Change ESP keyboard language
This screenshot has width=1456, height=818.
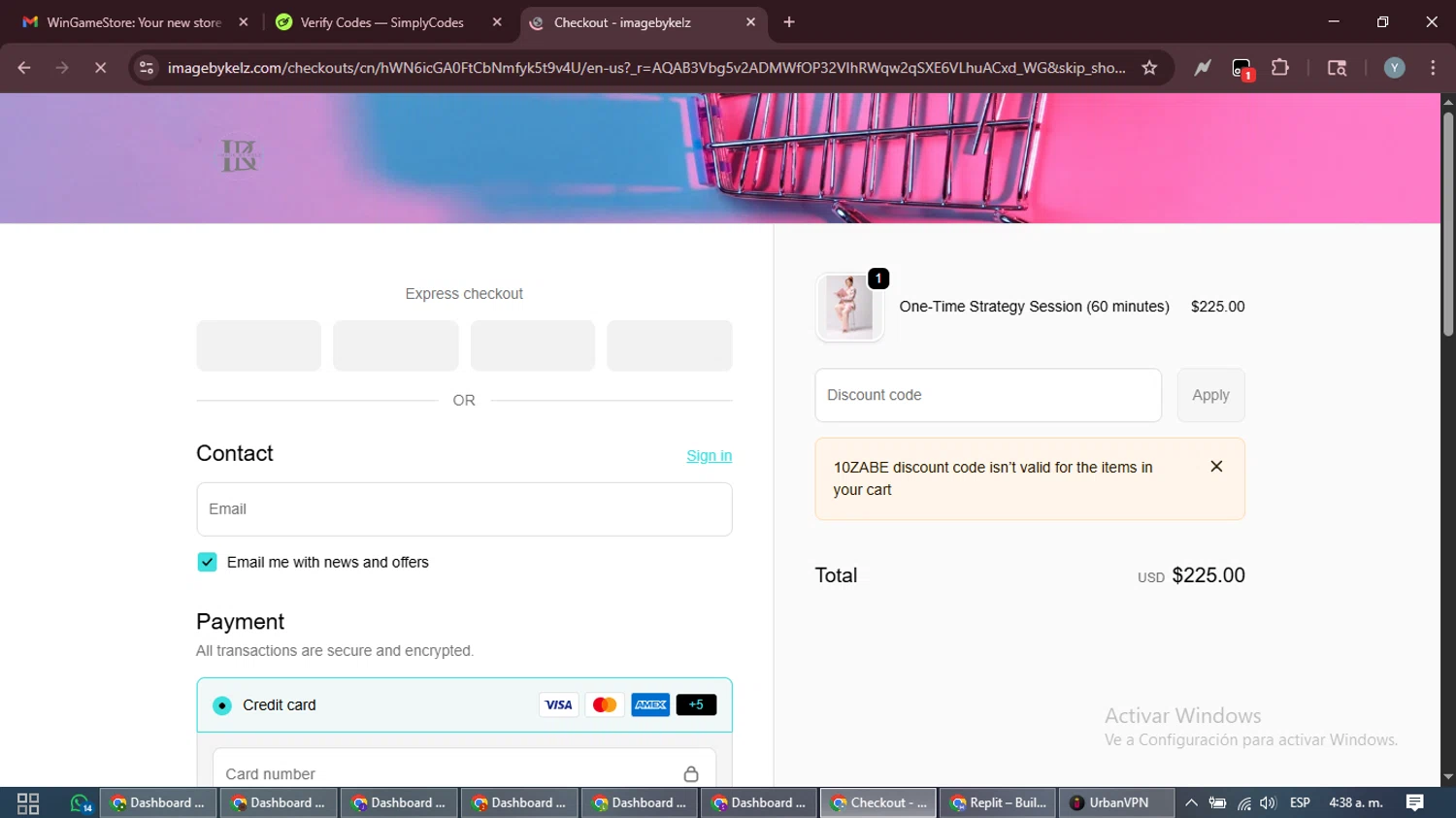(1300, 803)
